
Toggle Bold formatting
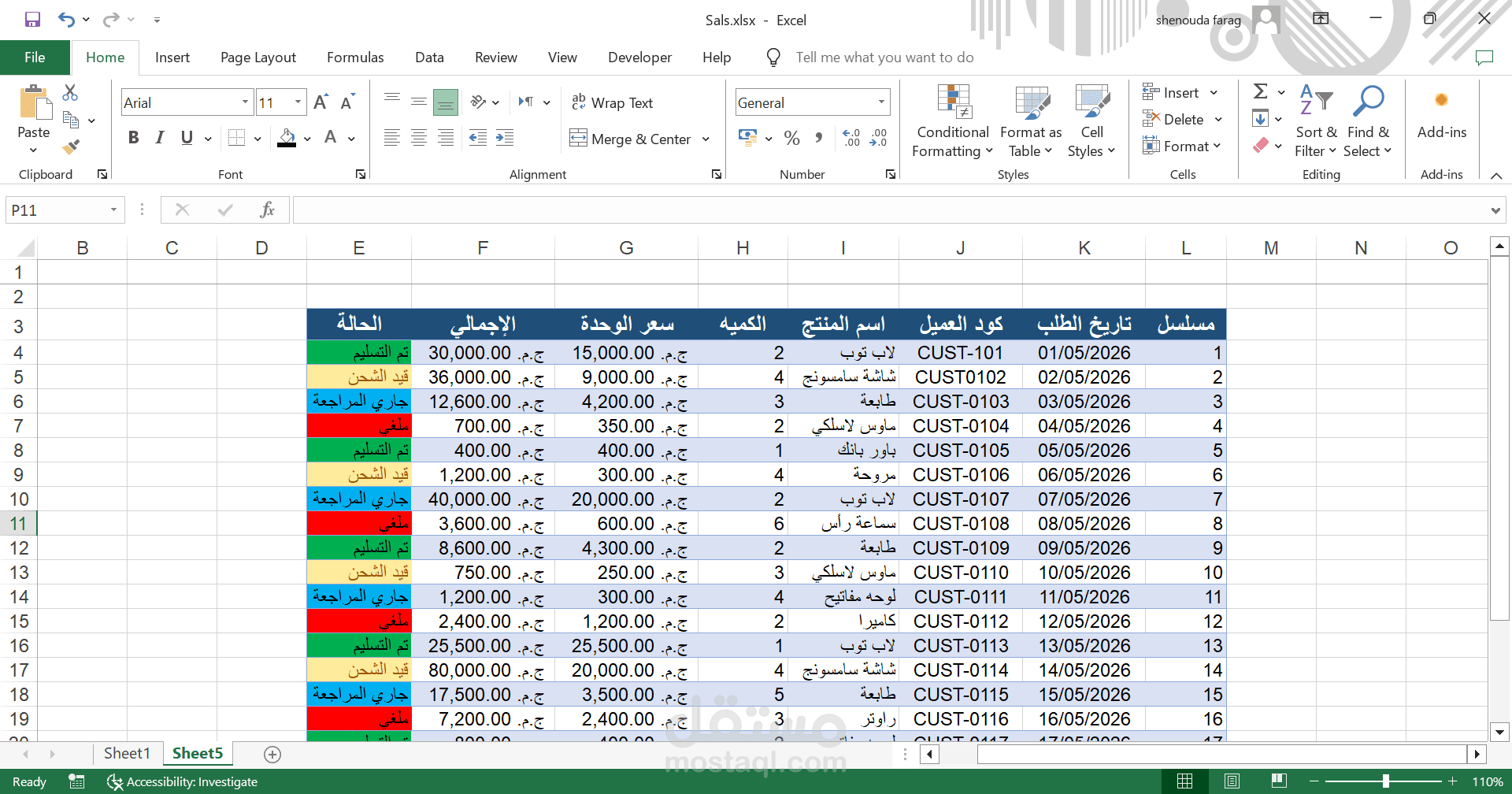(134, 138)
